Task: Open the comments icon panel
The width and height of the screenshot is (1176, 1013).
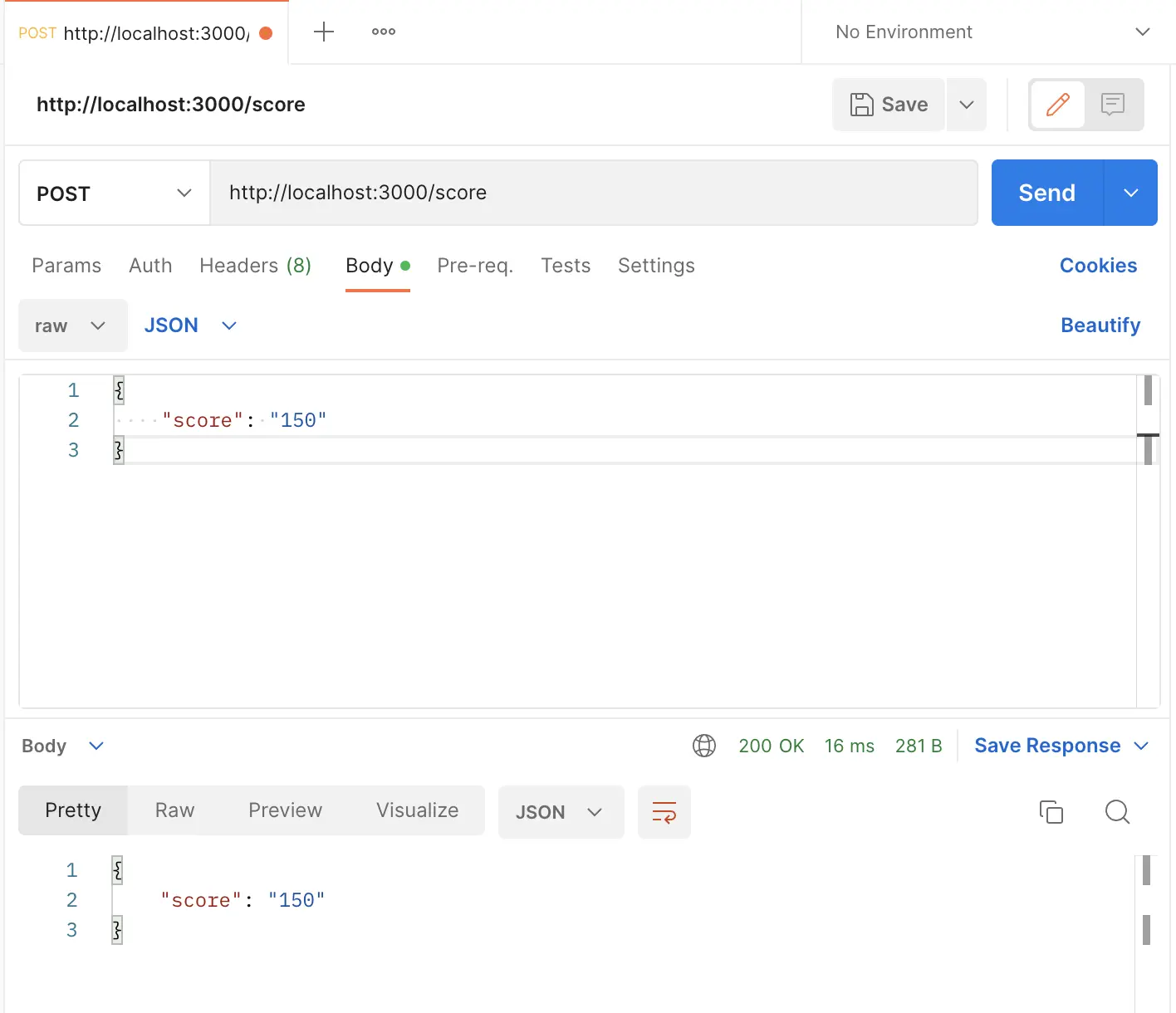Action: (1113, 105)
